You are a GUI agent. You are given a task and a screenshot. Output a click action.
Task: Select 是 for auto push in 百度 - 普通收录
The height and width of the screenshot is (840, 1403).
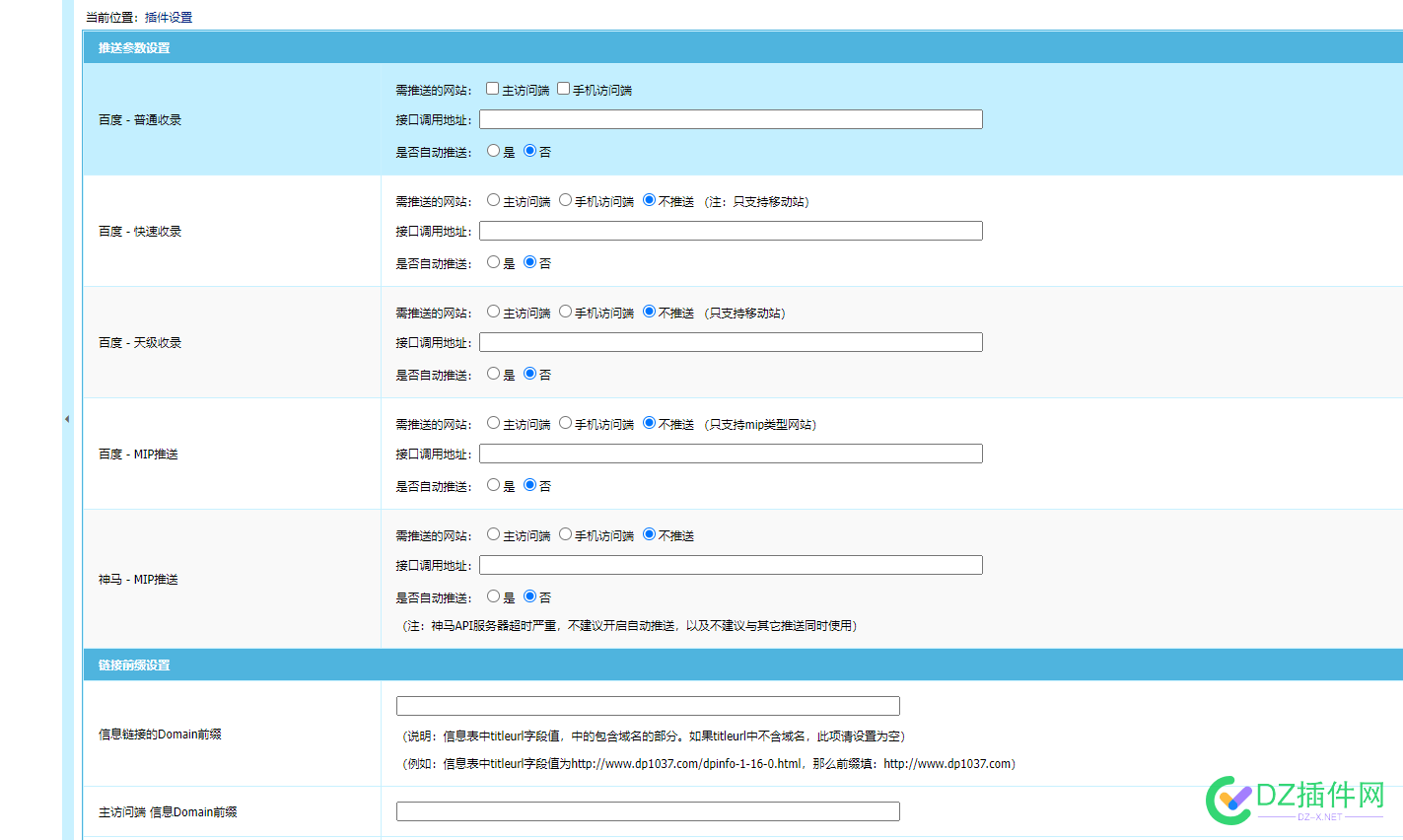[493, 151]
